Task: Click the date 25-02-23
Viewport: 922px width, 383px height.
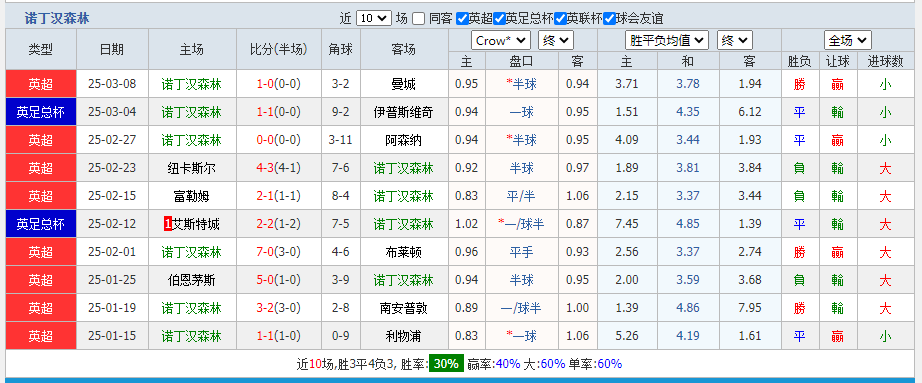Action: [x=112, y=168]
